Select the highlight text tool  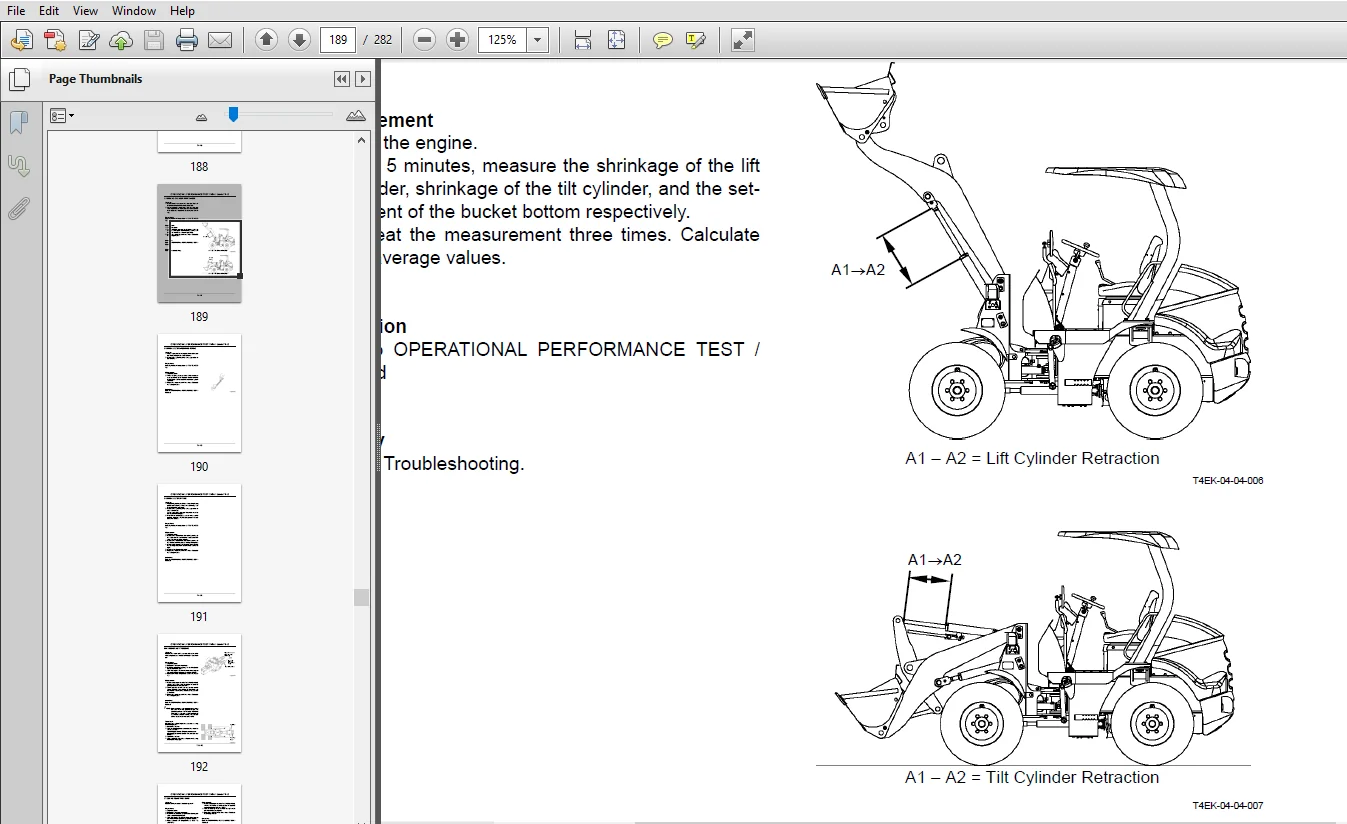pos(696,40)
